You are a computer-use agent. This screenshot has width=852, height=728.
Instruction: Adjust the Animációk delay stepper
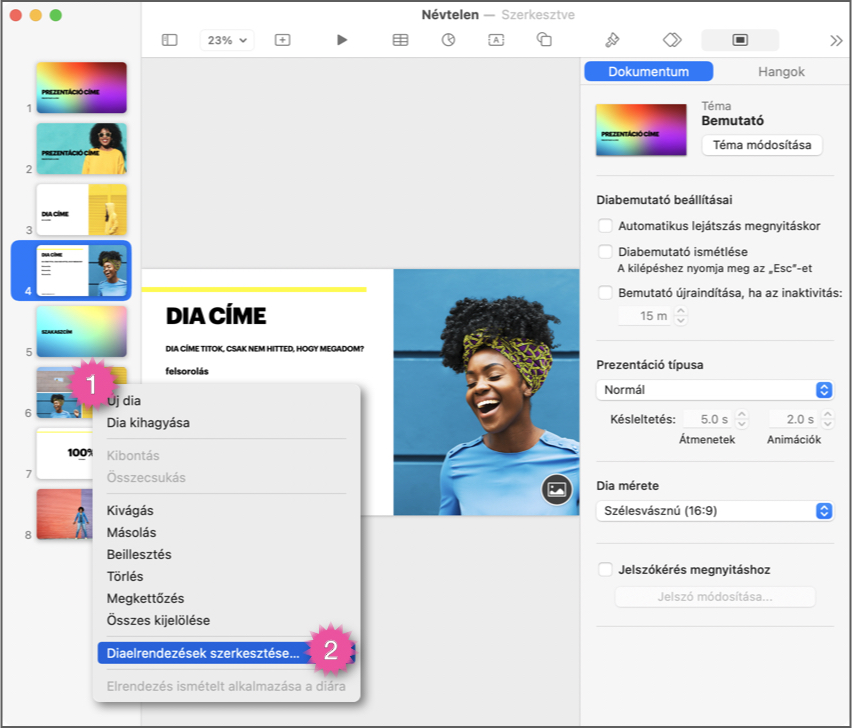pyautogui.click(x=828, y=419)
